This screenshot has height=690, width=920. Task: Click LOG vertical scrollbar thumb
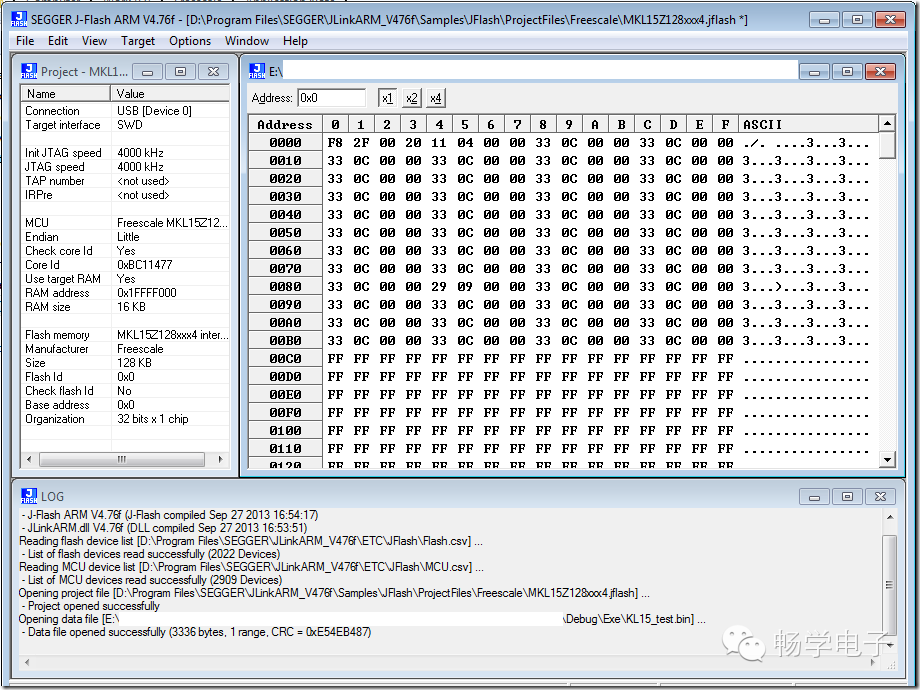click(889, 584)
